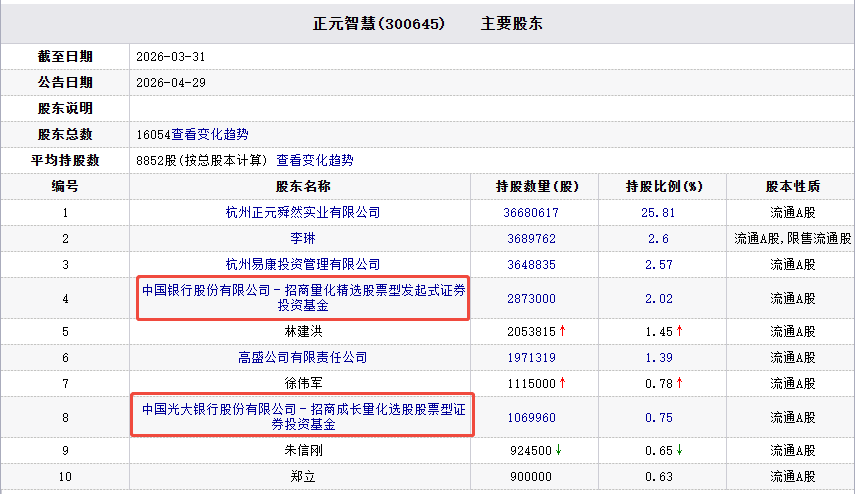Open 中国银行股份有限公司－招商量化精选 fund link

(x=303, y=298)
